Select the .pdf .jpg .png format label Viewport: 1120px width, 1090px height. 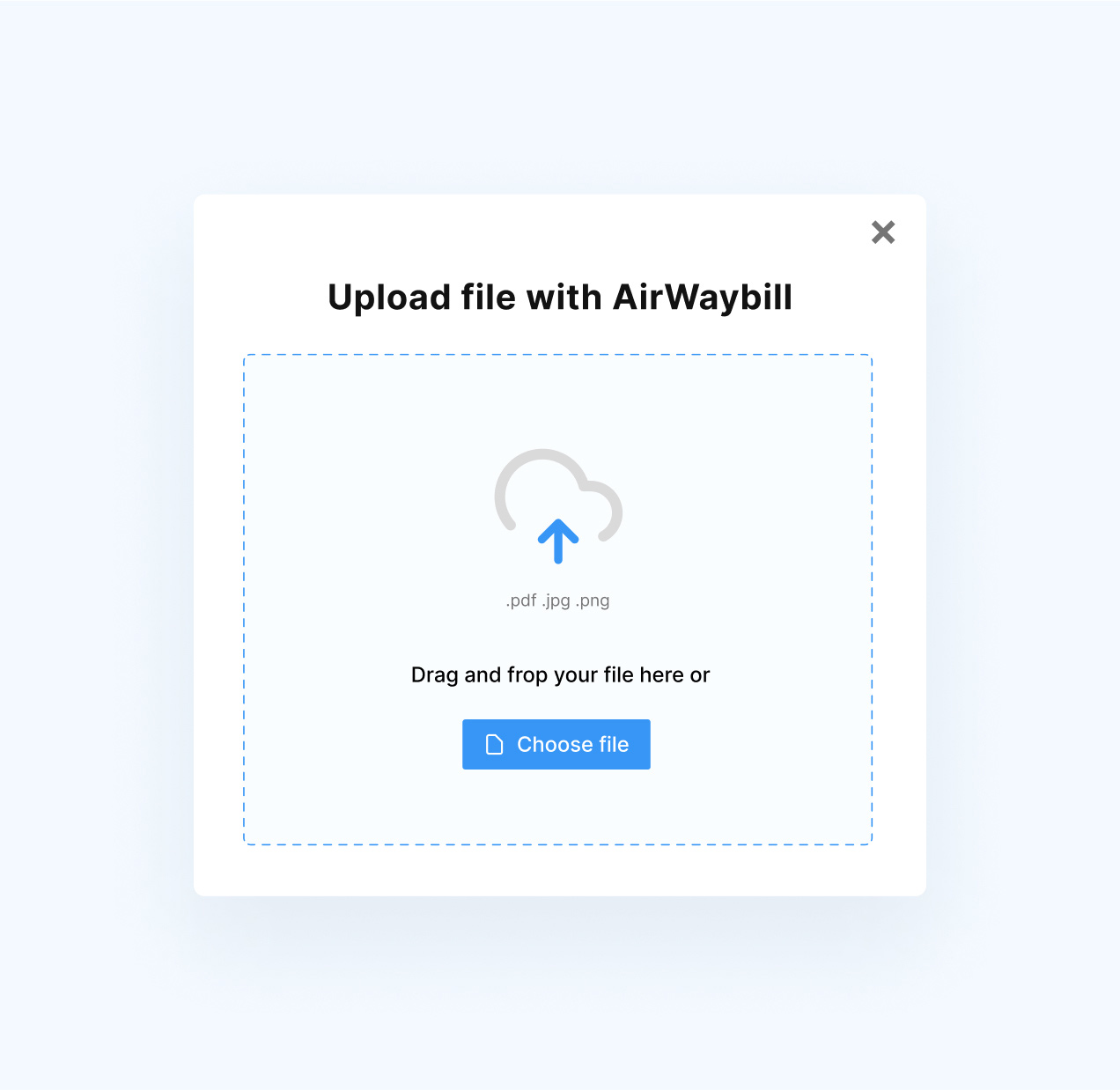tap(557, 600)
